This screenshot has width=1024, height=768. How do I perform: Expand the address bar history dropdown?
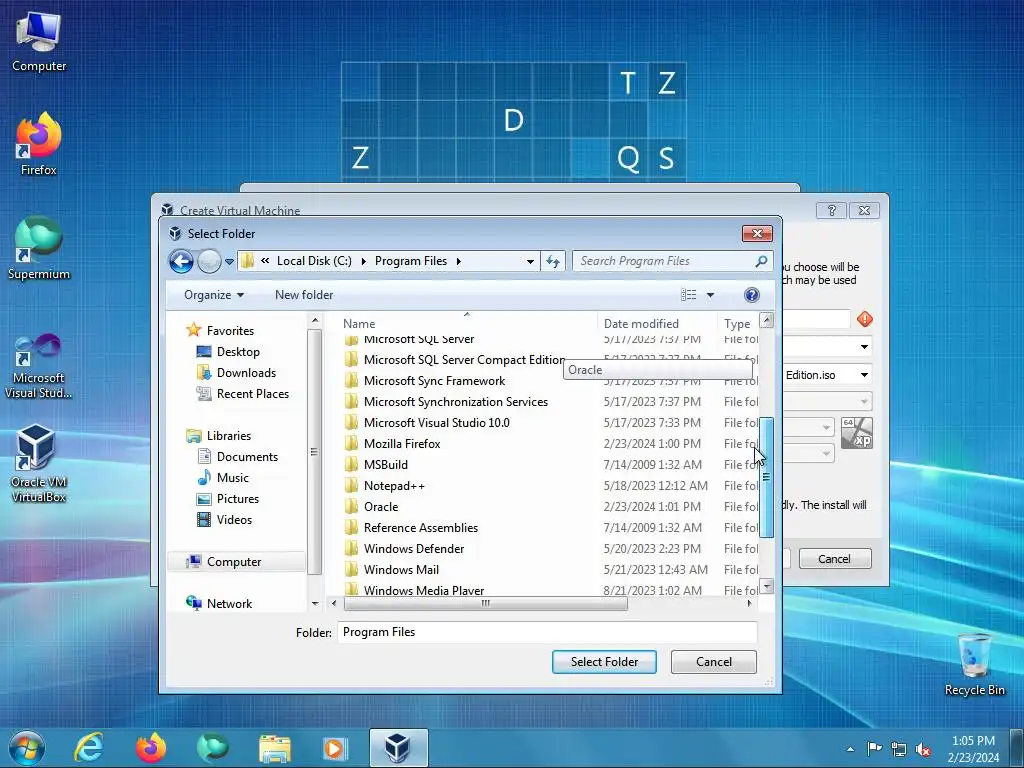click(x=530, y=261)
